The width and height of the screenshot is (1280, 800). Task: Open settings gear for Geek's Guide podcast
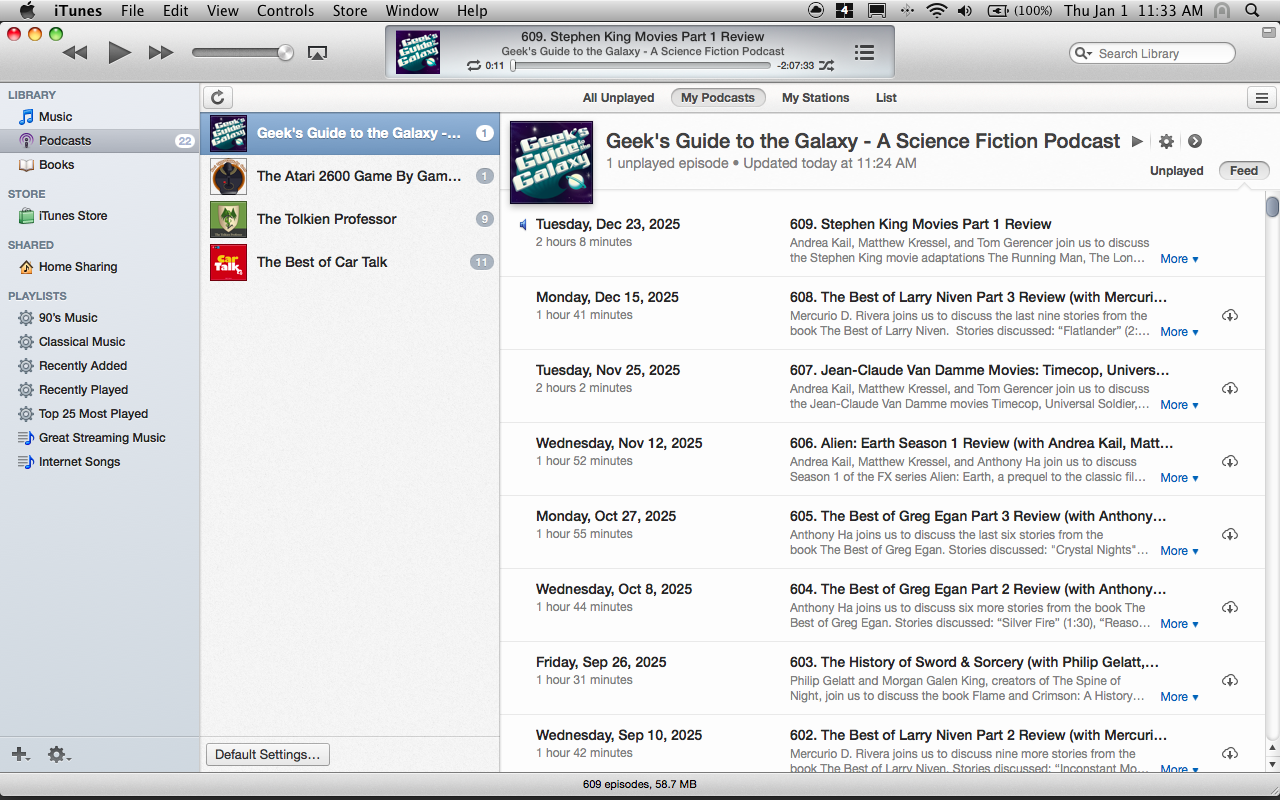click(1166, 141)
